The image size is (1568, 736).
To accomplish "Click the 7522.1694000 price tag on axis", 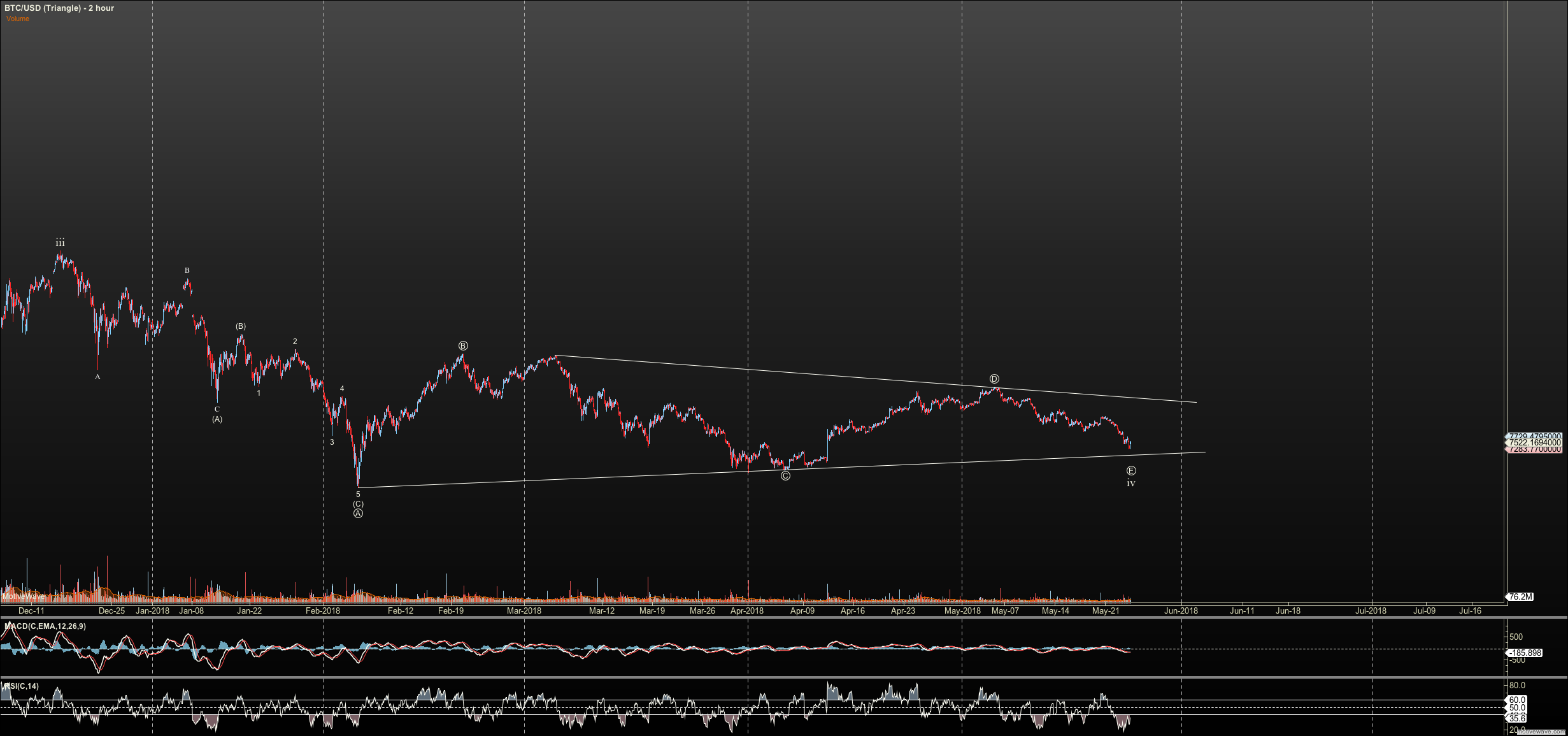I will pos(1534,442).
